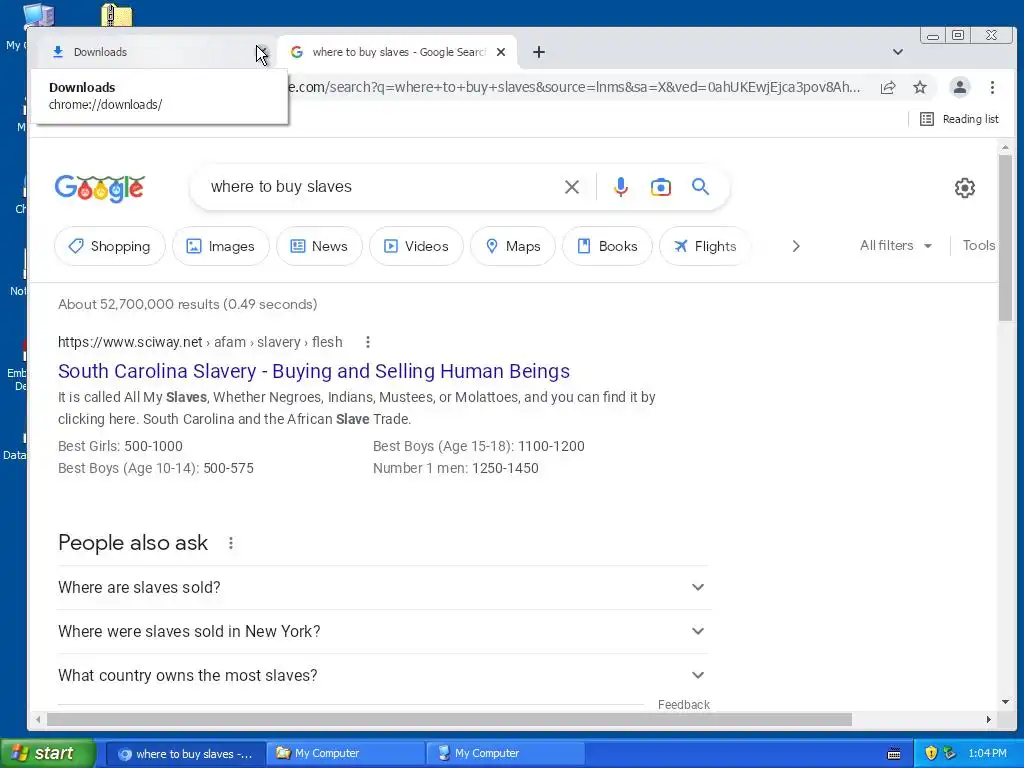
Task: Click the address bar URL text
Action: [575, 88]
